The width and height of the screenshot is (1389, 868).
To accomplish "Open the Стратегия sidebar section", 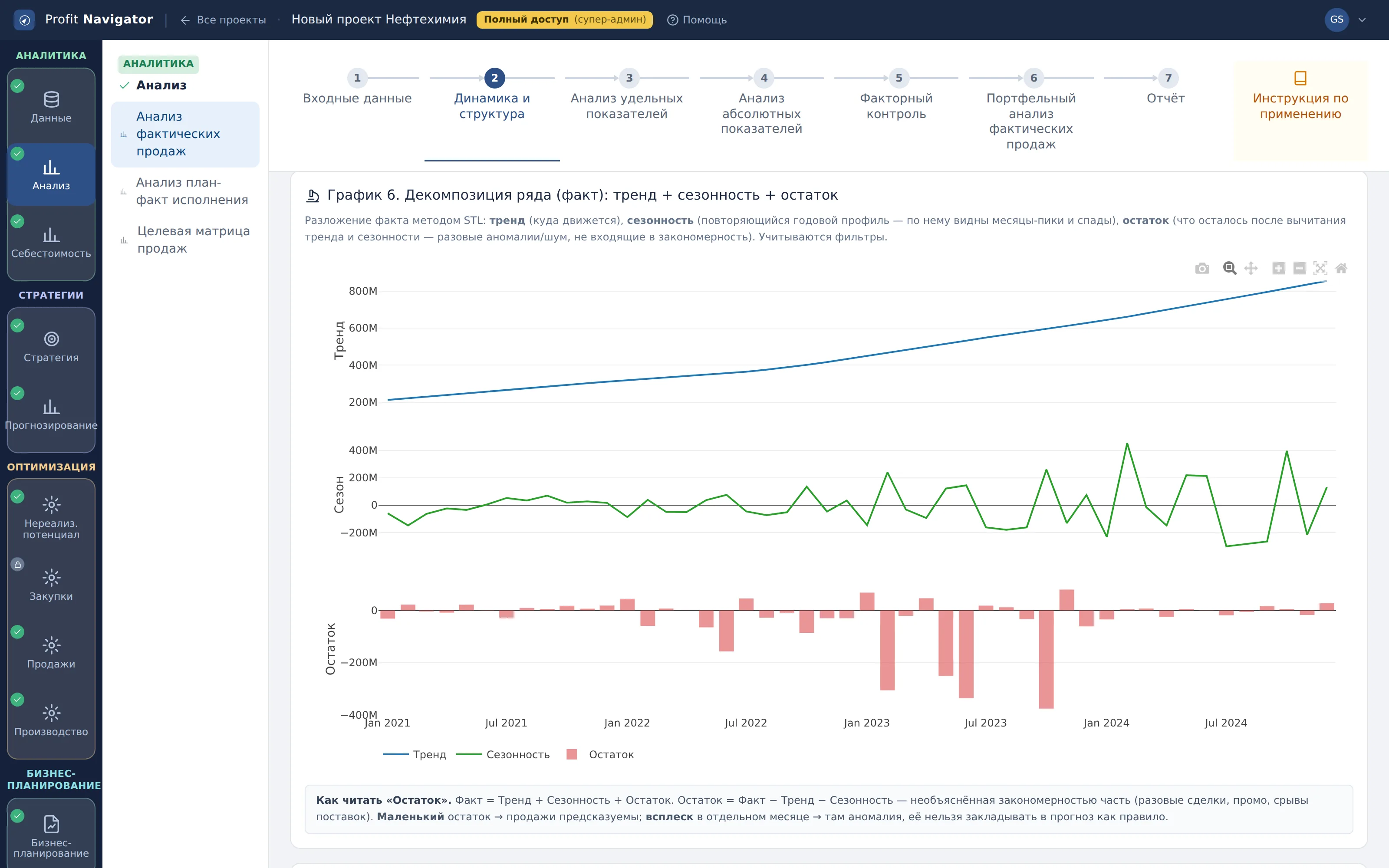I will click(51, 347).
